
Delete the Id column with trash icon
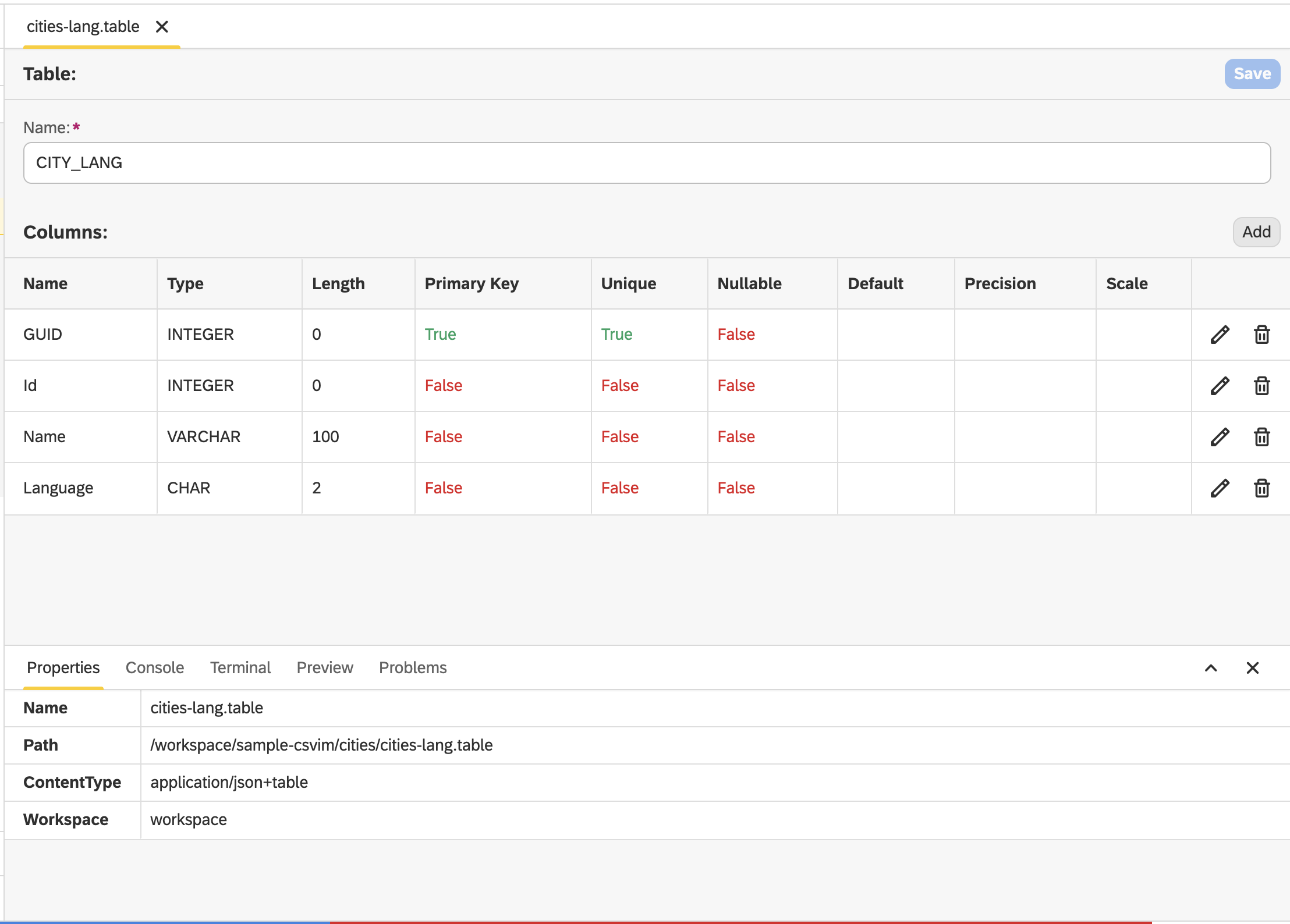(1261, 386)
